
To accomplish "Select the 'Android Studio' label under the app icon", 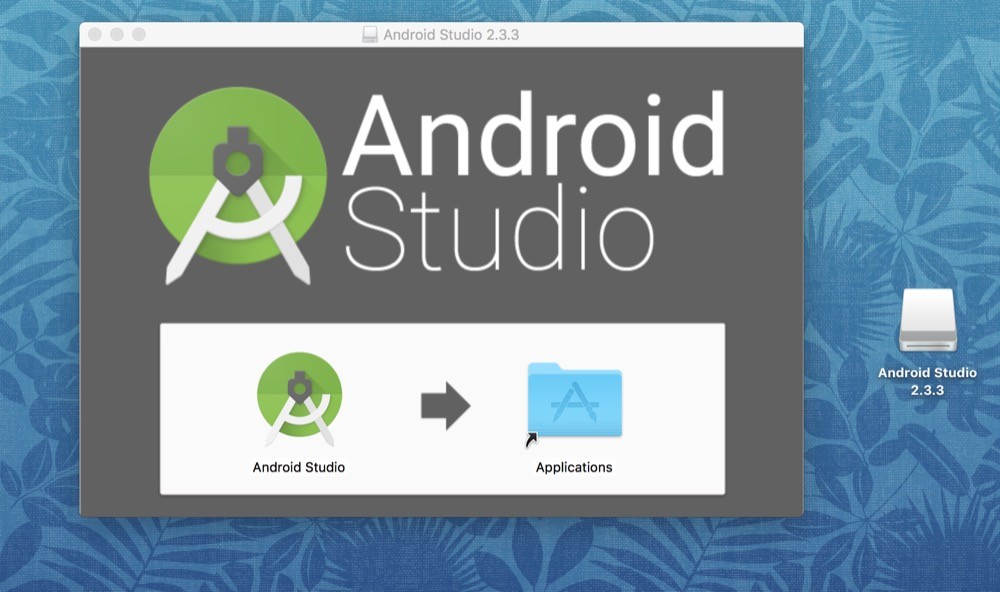I will coord(298,465).
